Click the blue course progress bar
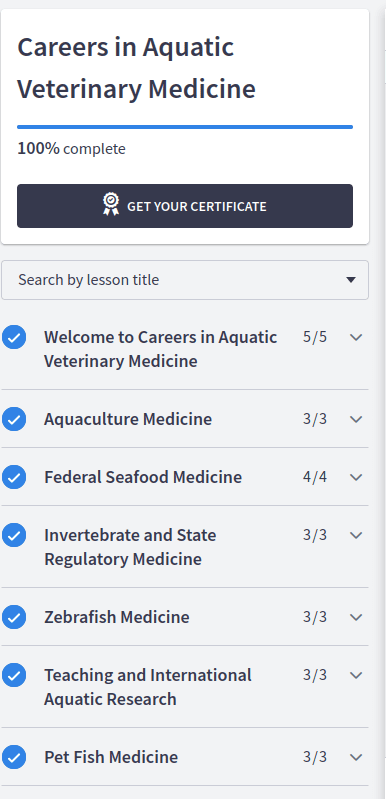386x799 pixels. tap(185, 127)
